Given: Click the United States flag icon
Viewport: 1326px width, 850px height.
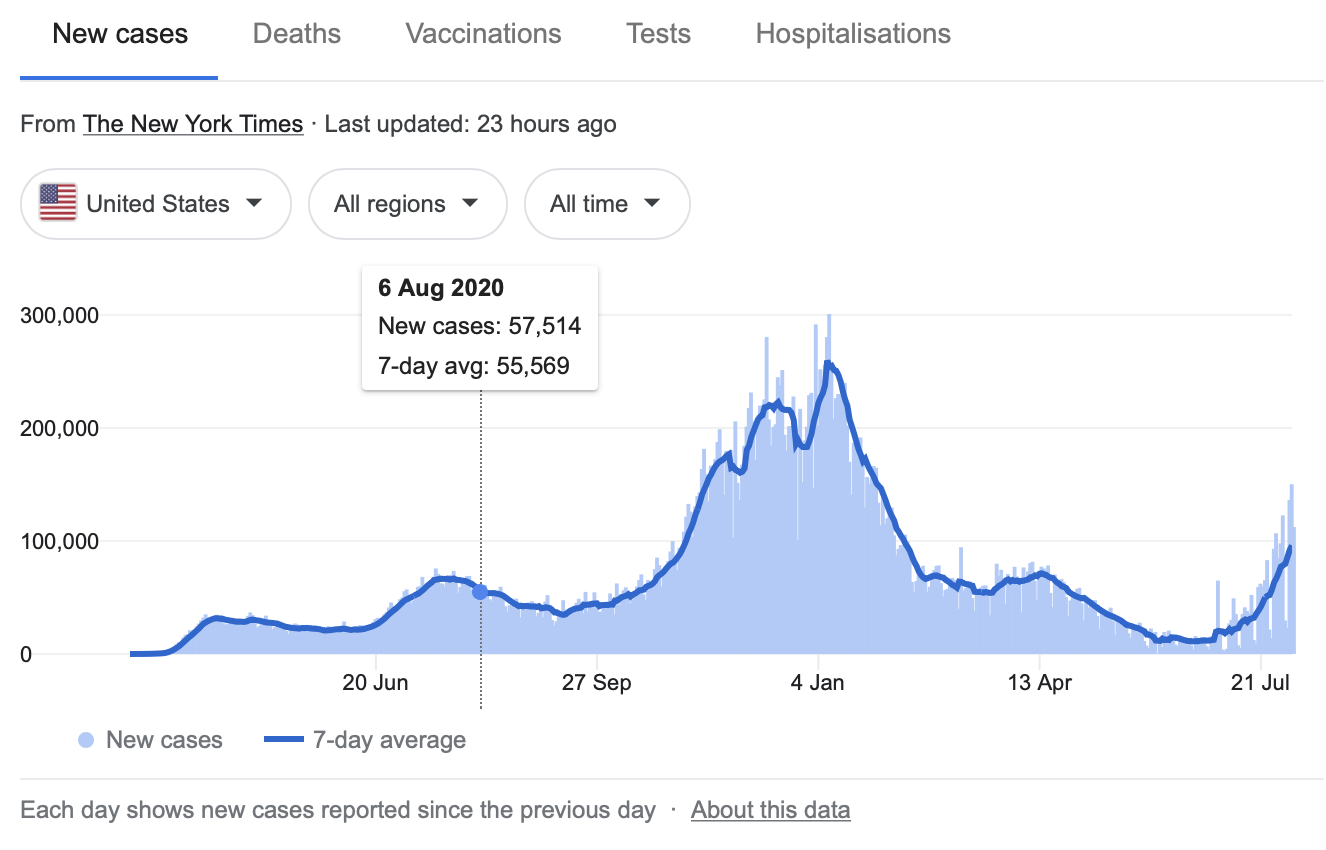Looking at the screenshot, I should tap(58, 204).
